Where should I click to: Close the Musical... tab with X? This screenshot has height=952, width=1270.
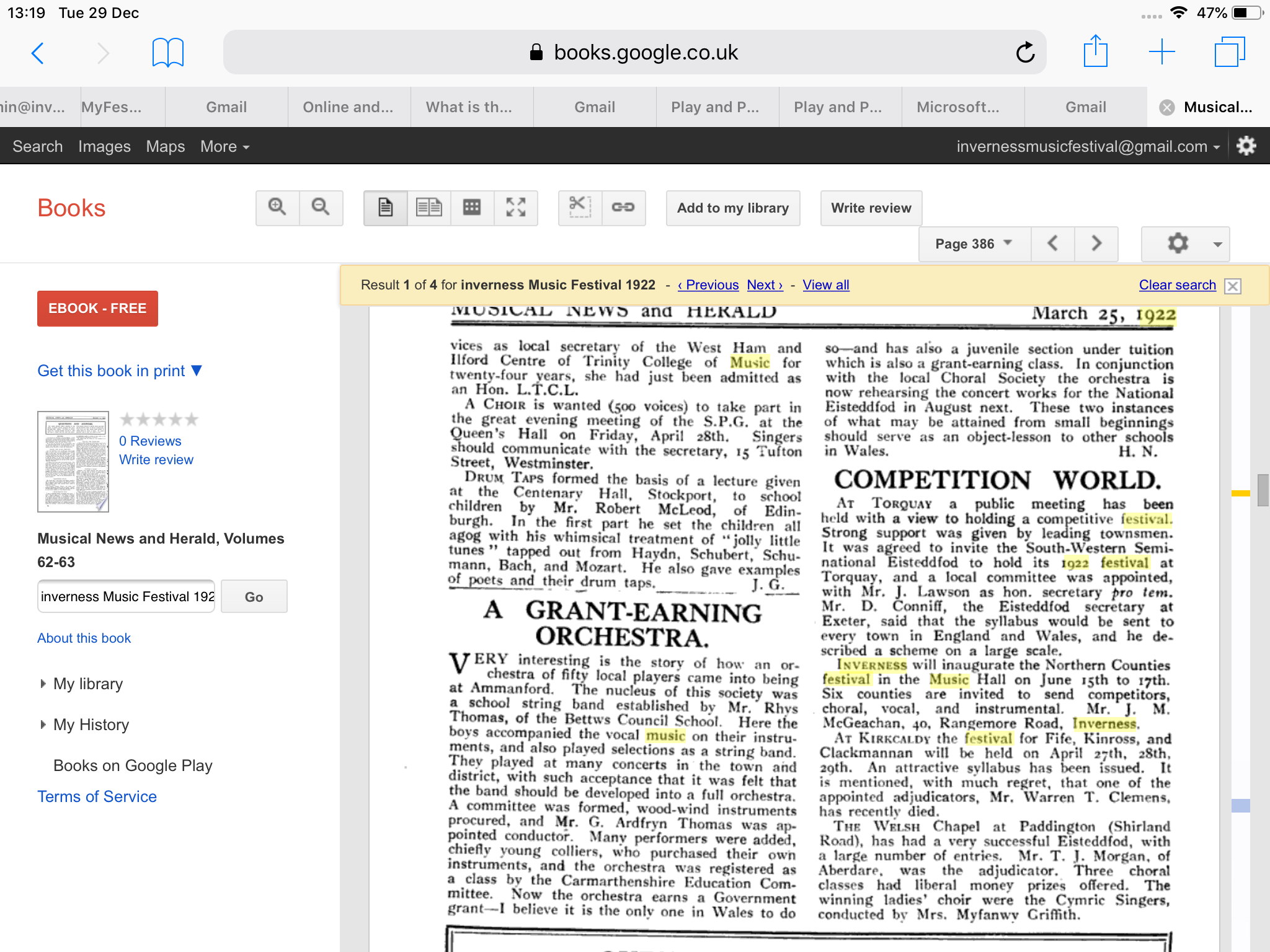(1167, 107)
